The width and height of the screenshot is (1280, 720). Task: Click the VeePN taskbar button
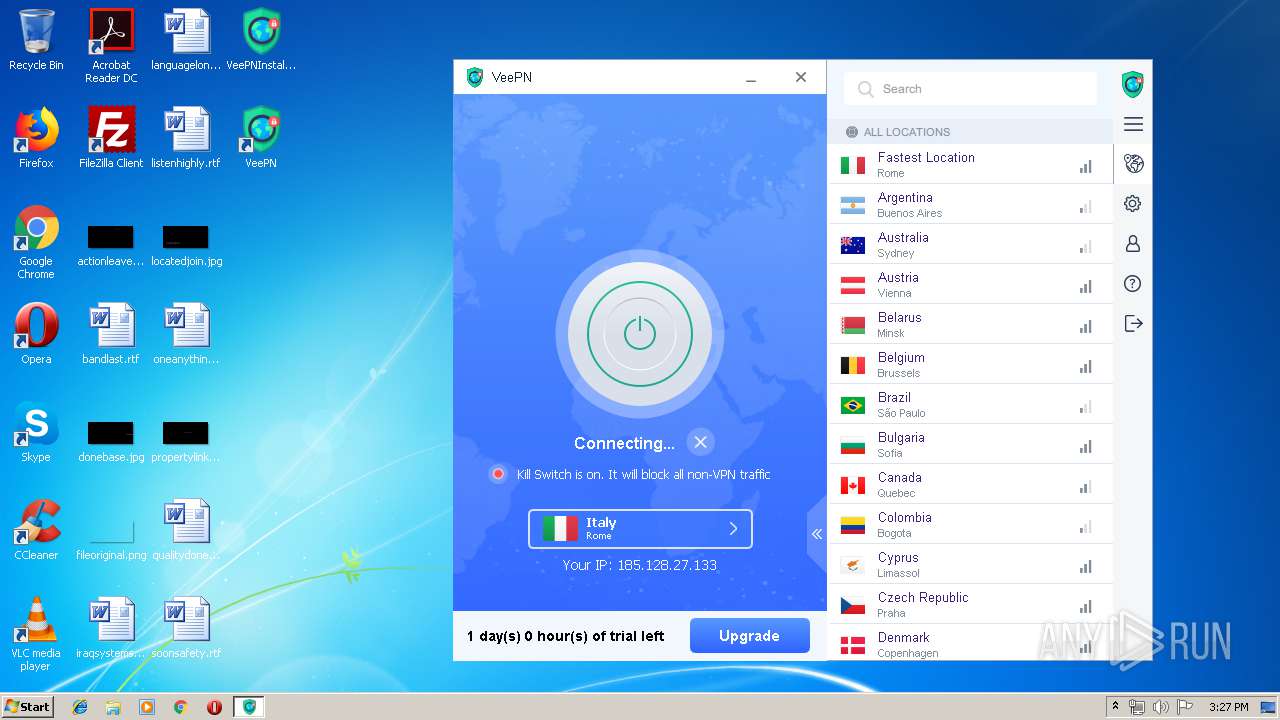[249, 707]
